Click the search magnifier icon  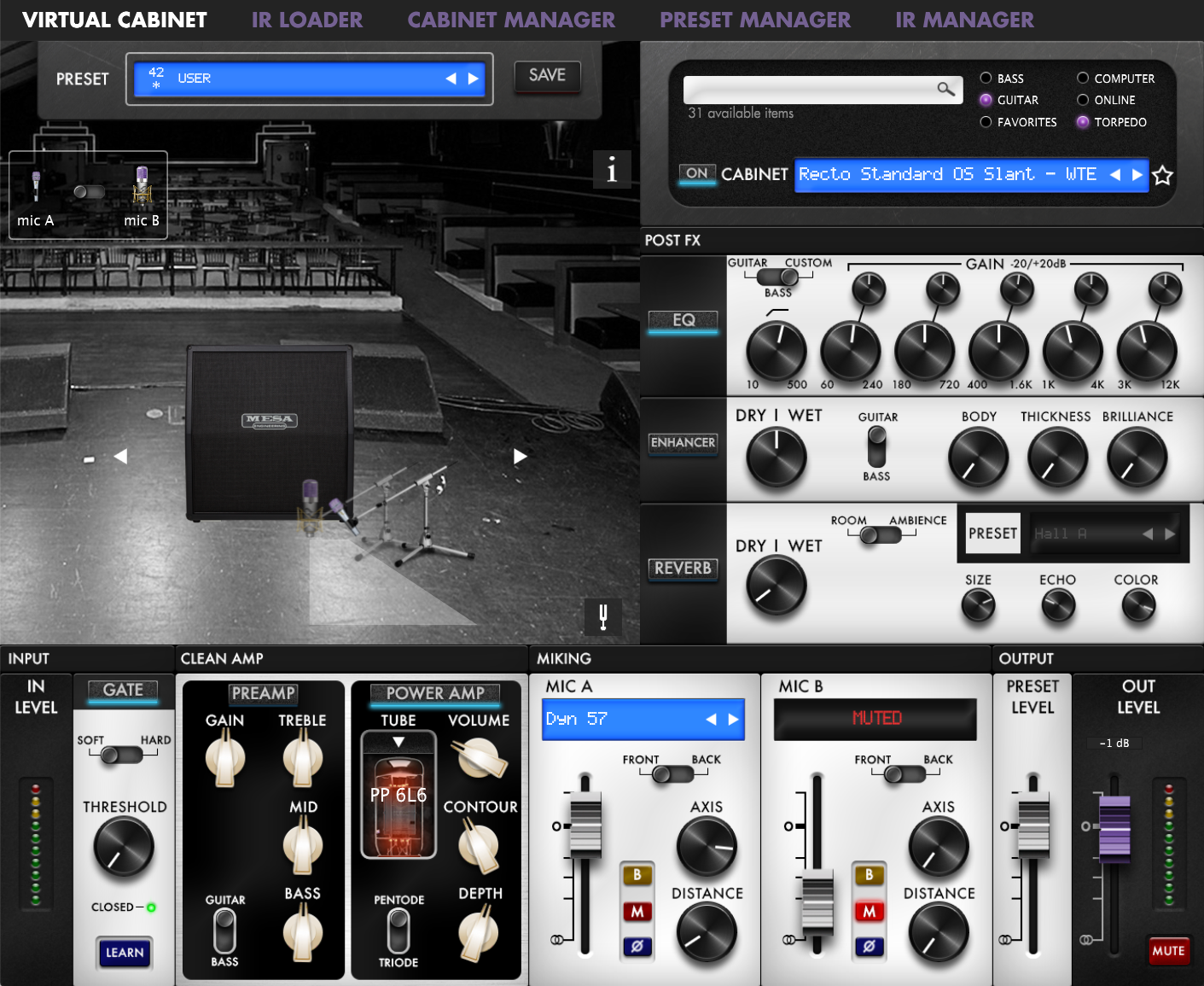click(945, 89)
